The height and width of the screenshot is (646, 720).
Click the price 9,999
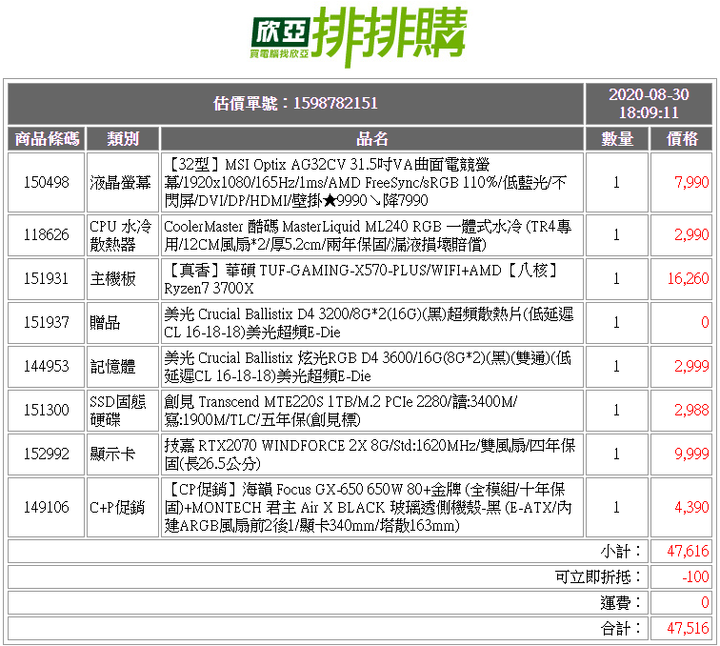pyautogui.click(x=692, y=454)
